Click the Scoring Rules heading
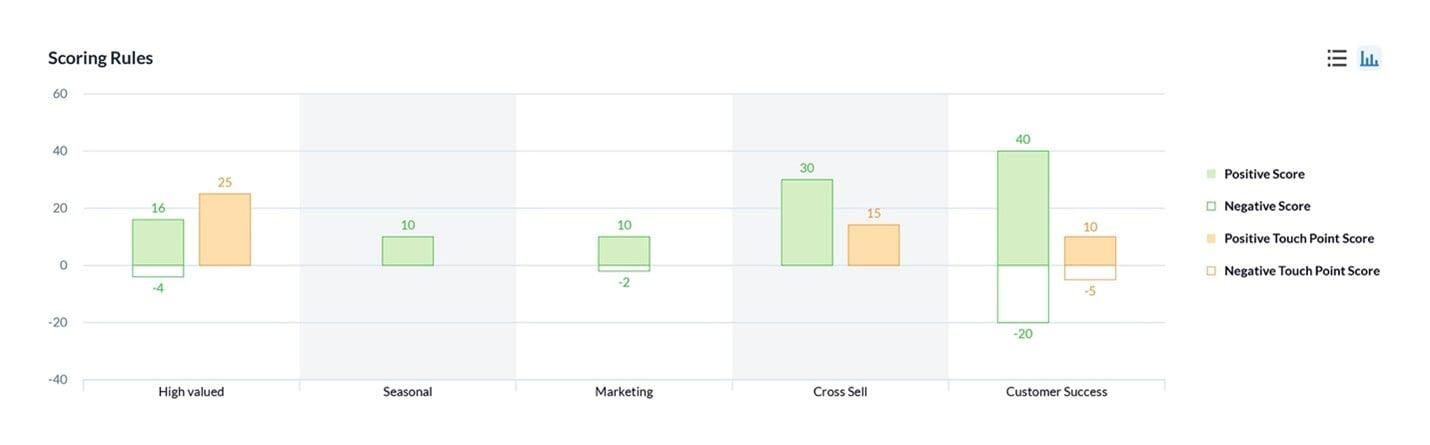This screenshot has width=1430, height=445. pyautogui.click(x=101, y=58)
